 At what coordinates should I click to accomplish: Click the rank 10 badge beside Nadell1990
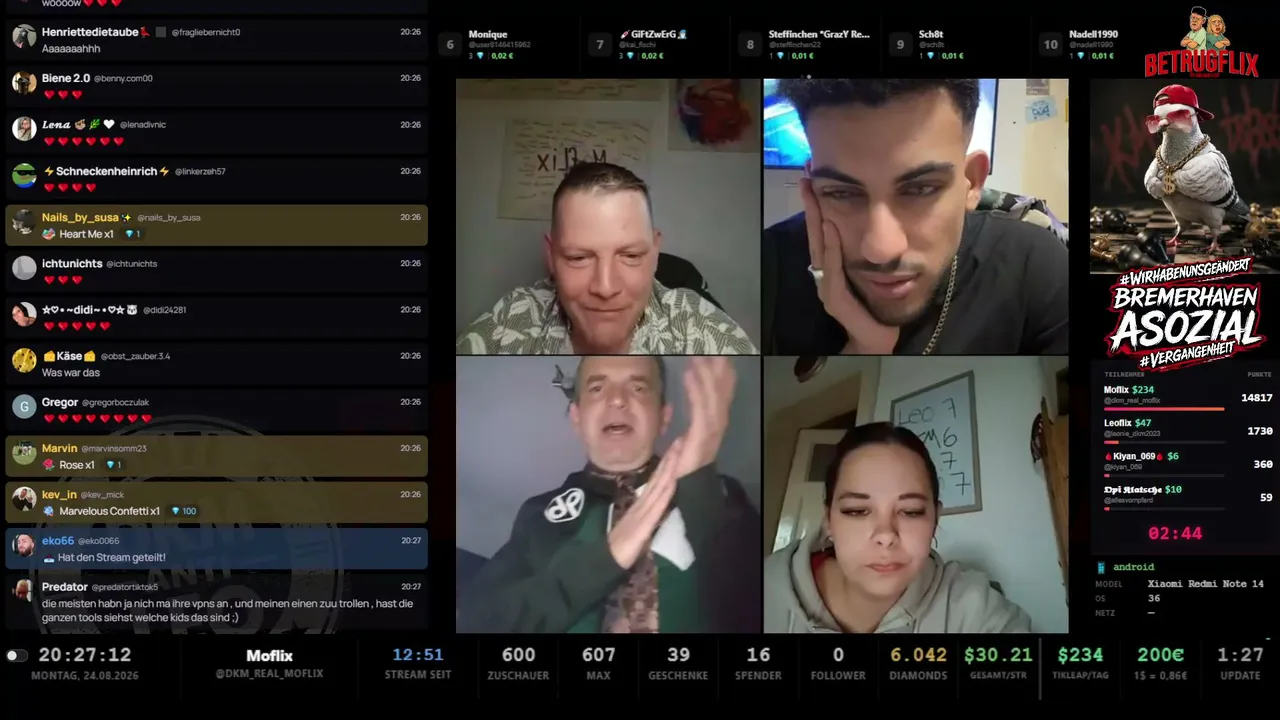click(1050, 44)
